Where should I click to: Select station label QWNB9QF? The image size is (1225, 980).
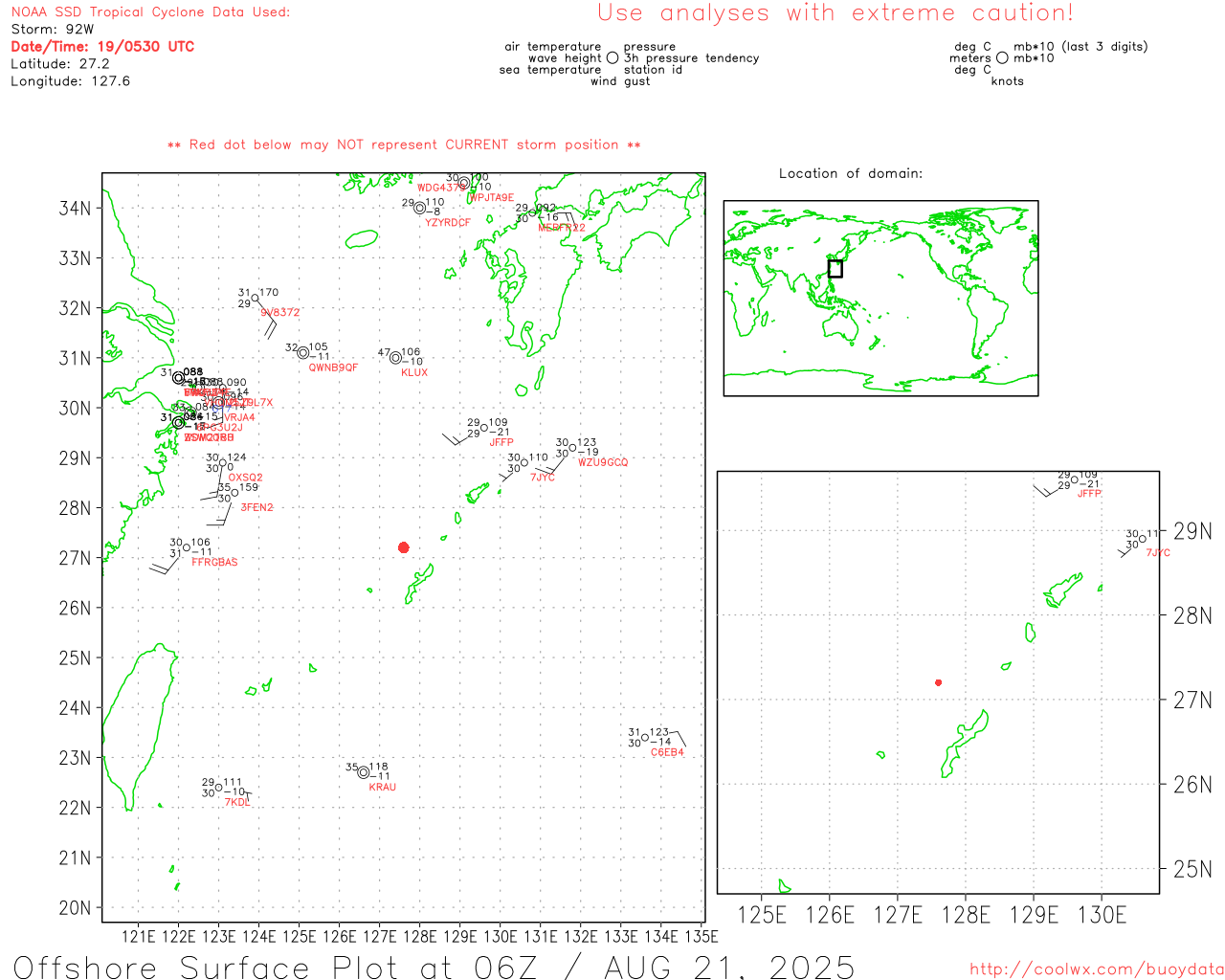[x=333, y=367]
